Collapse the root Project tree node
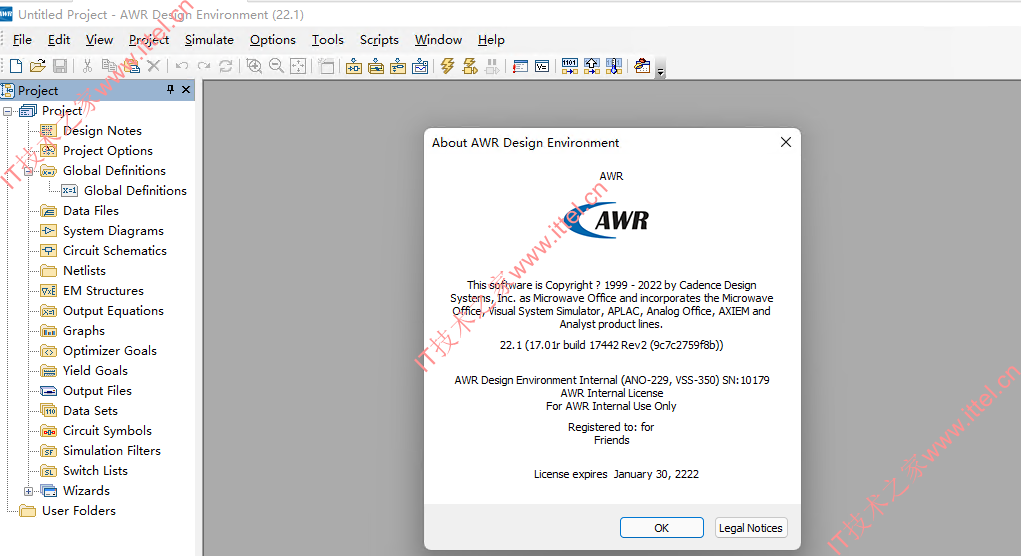 [x=8, y=111]
